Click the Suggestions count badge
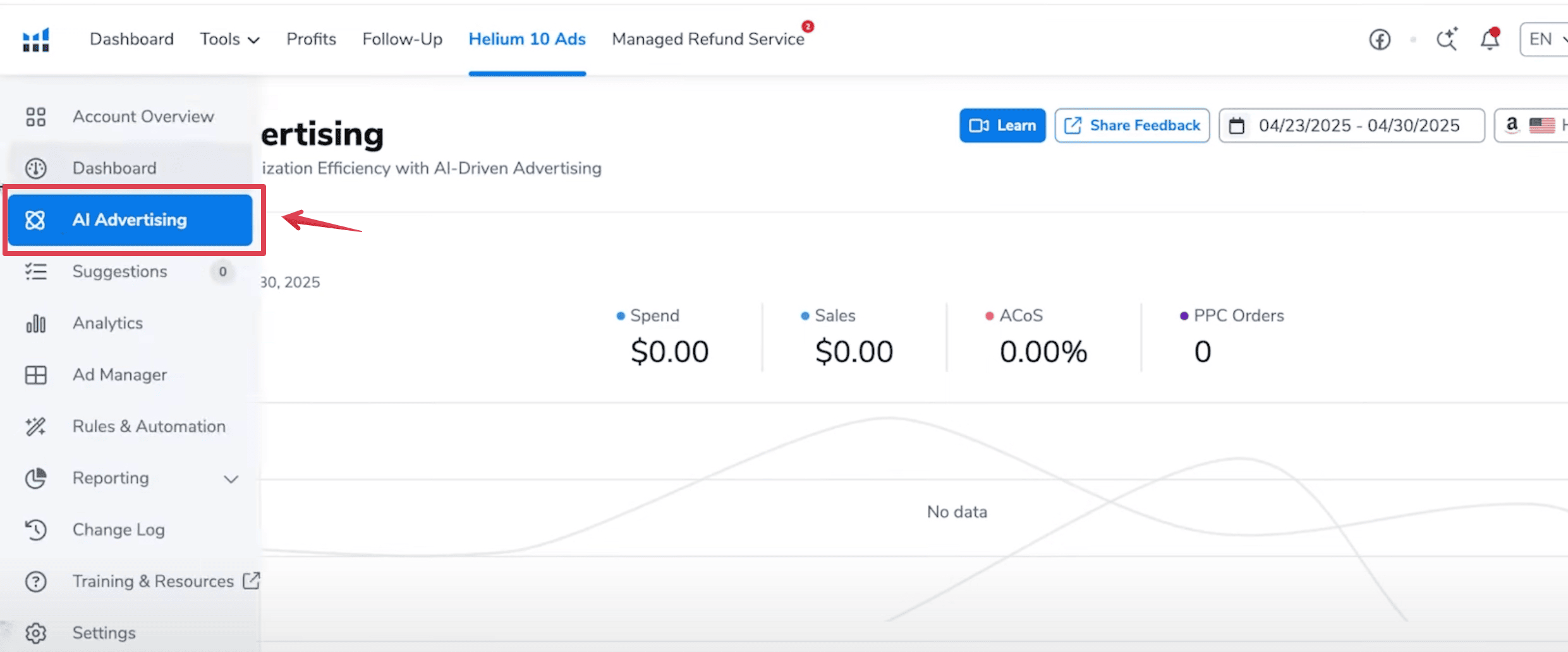 (x=222, y=272)
